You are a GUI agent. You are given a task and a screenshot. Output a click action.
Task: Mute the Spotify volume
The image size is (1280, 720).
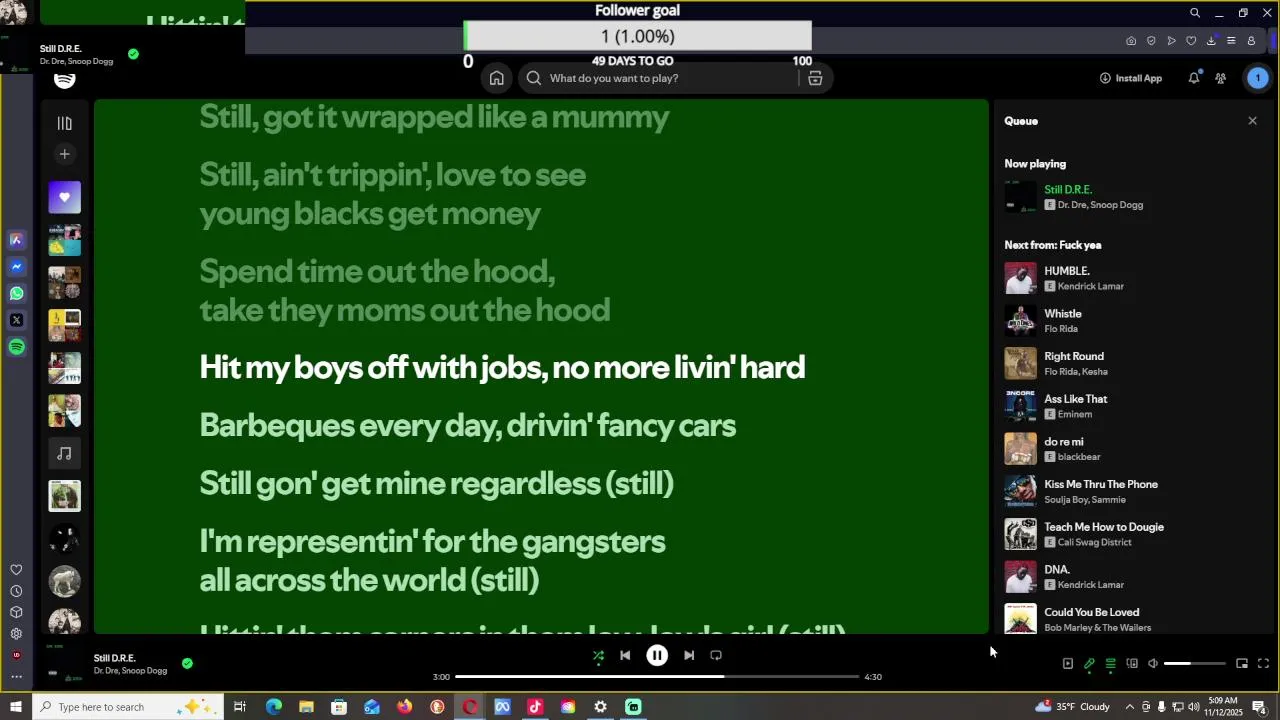(1153, 664)
